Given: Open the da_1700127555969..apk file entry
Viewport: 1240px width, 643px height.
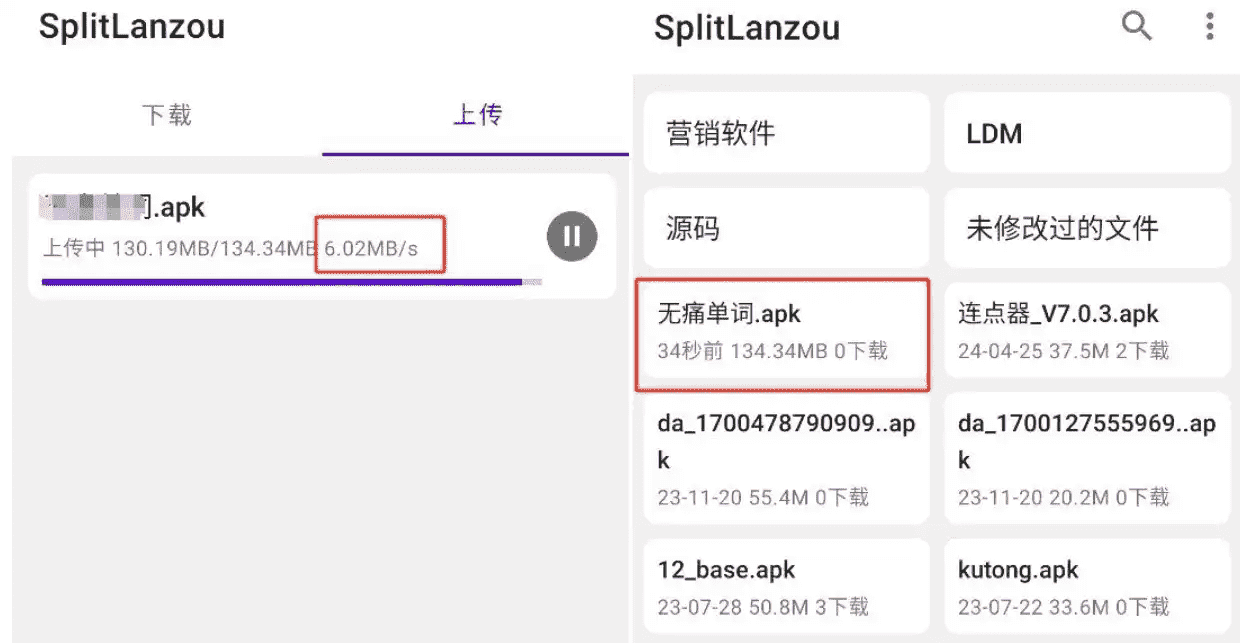Looking at the screenshot, I should 1087,458.
